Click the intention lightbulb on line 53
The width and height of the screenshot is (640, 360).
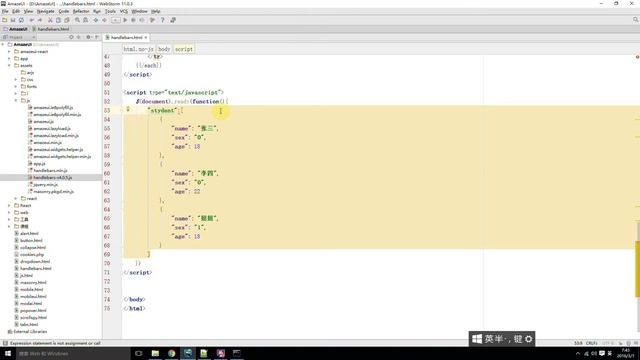(128, 109)
